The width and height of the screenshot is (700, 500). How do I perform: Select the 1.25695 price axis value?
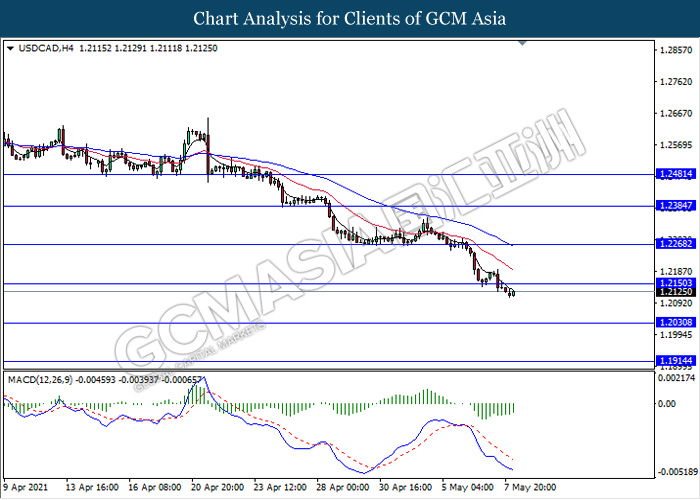coord(676,145)
